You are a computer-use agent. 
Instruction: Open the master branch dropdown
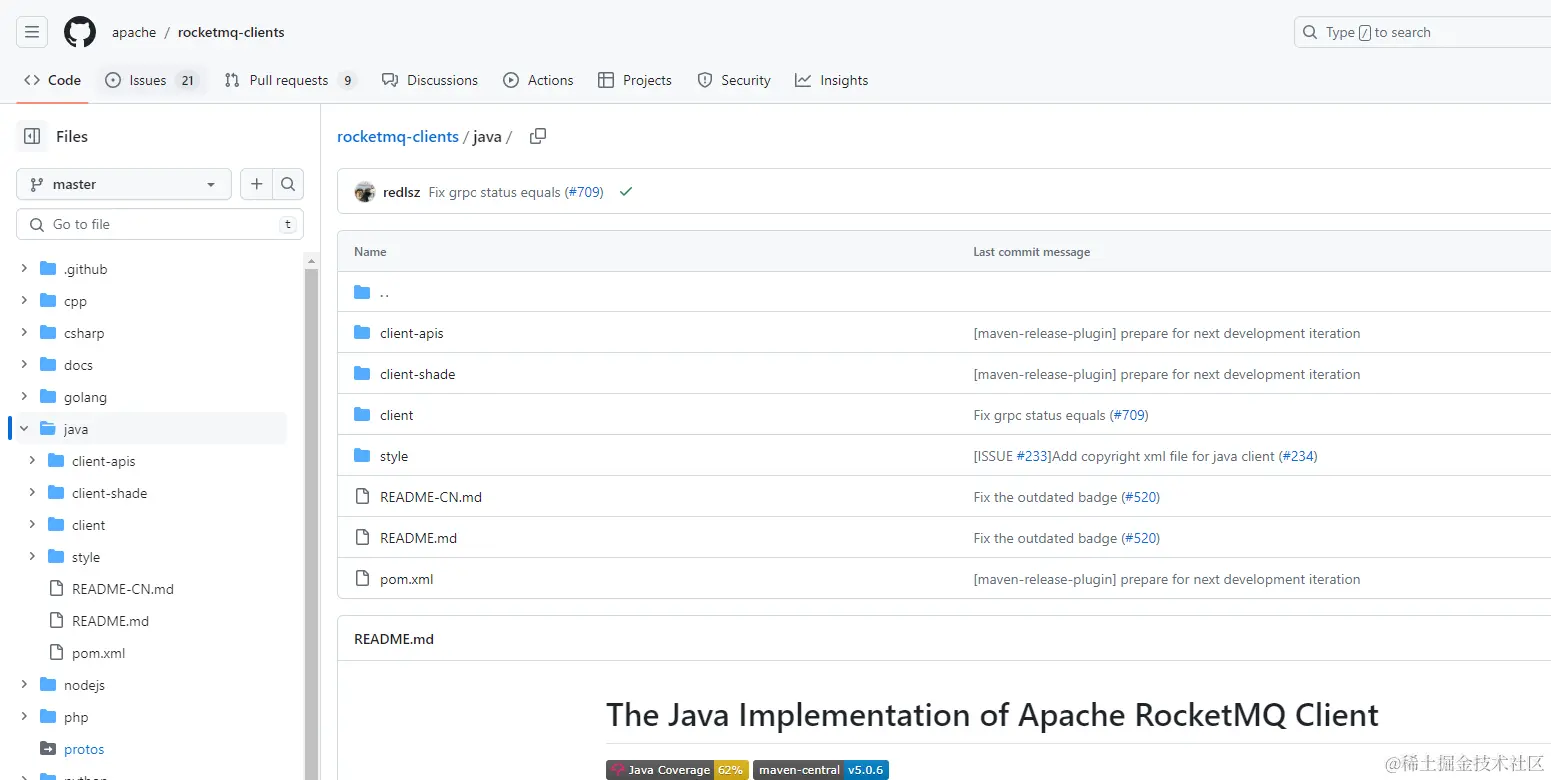[124, 184]
